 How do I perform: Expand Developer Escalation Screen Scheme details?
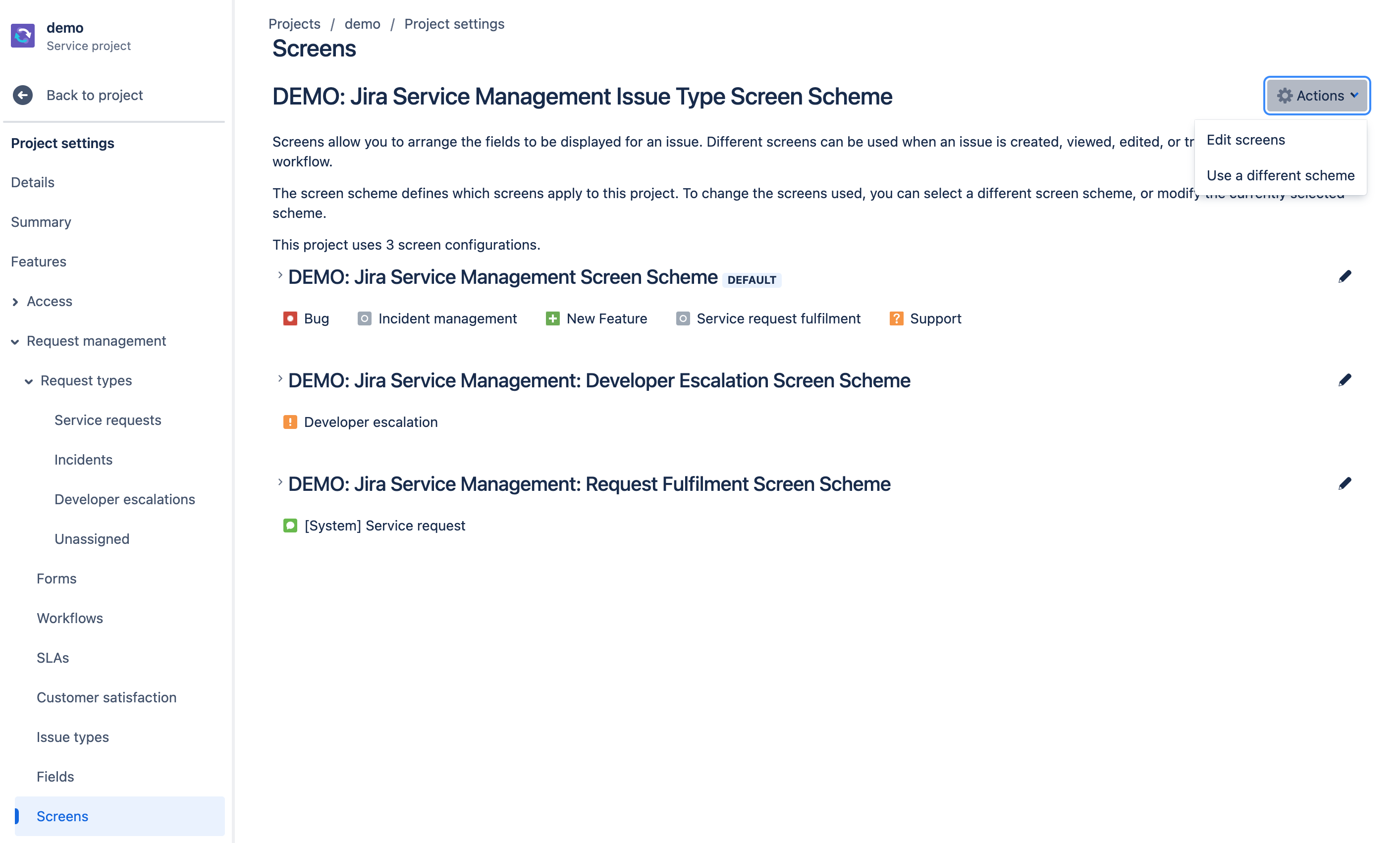[x=279, y=379]
